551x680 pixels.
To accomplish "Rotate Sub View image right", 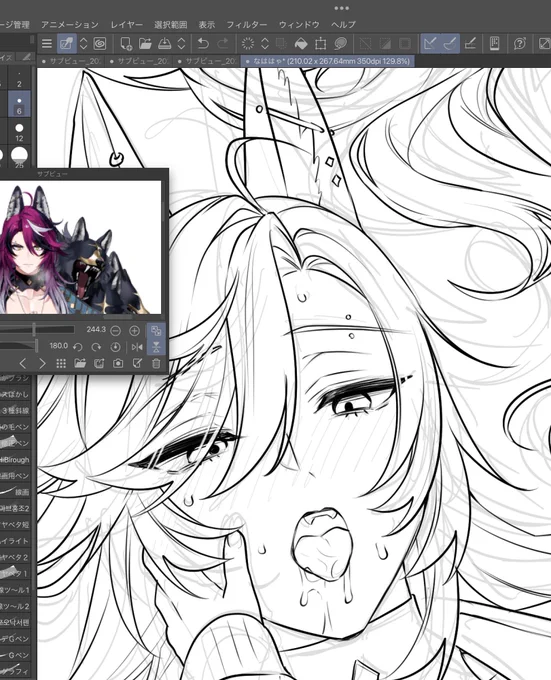I will point(96,347).
